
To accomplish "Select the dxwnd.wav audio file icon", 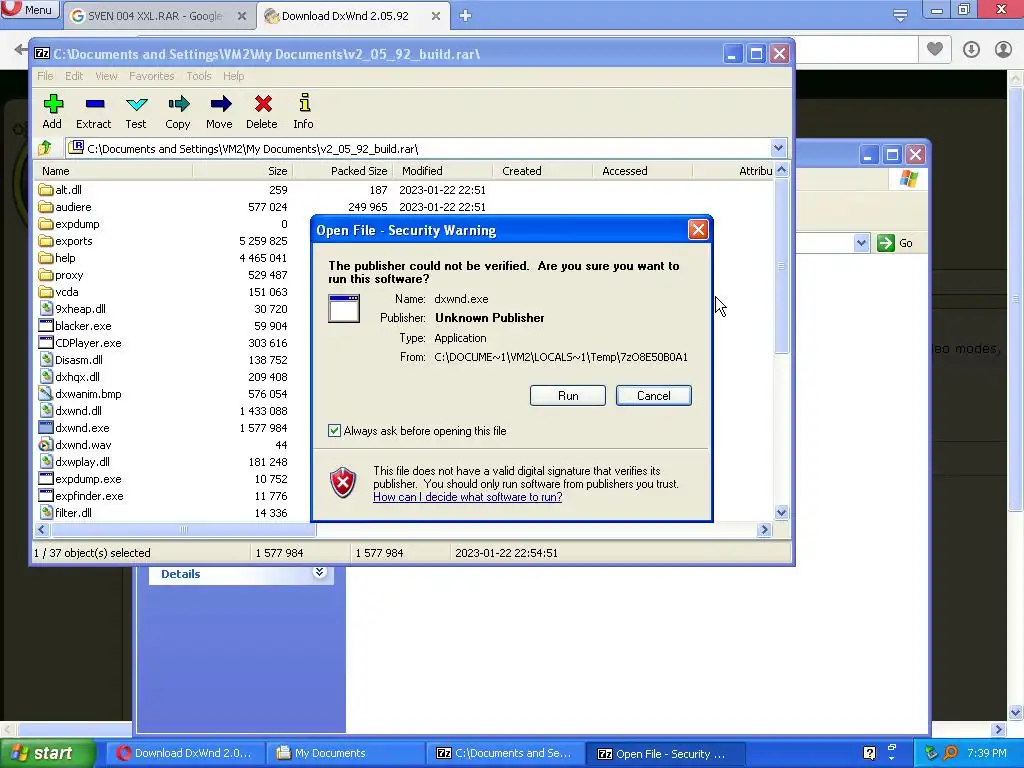I will 45,445.
